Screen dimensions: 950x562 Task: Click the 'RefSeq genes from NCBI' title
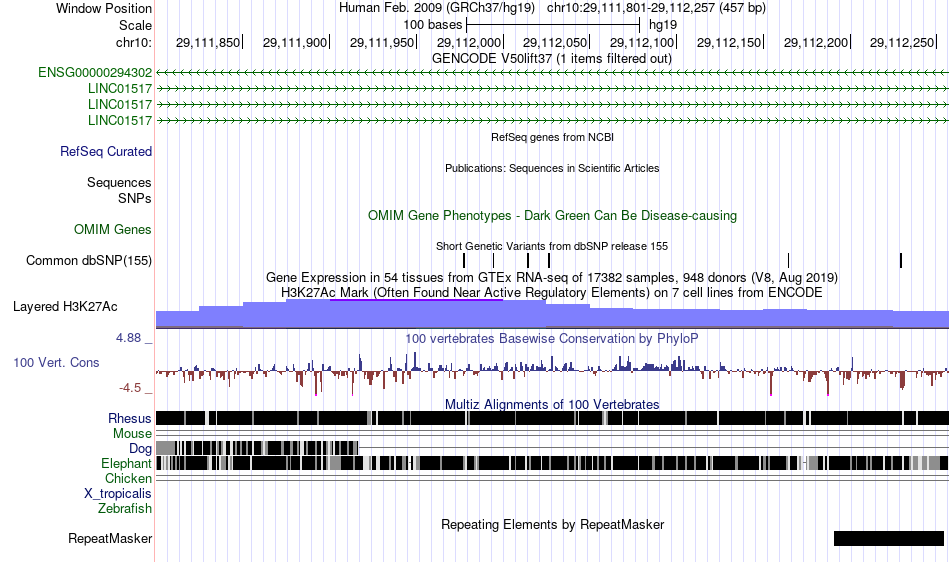[553, 137]
